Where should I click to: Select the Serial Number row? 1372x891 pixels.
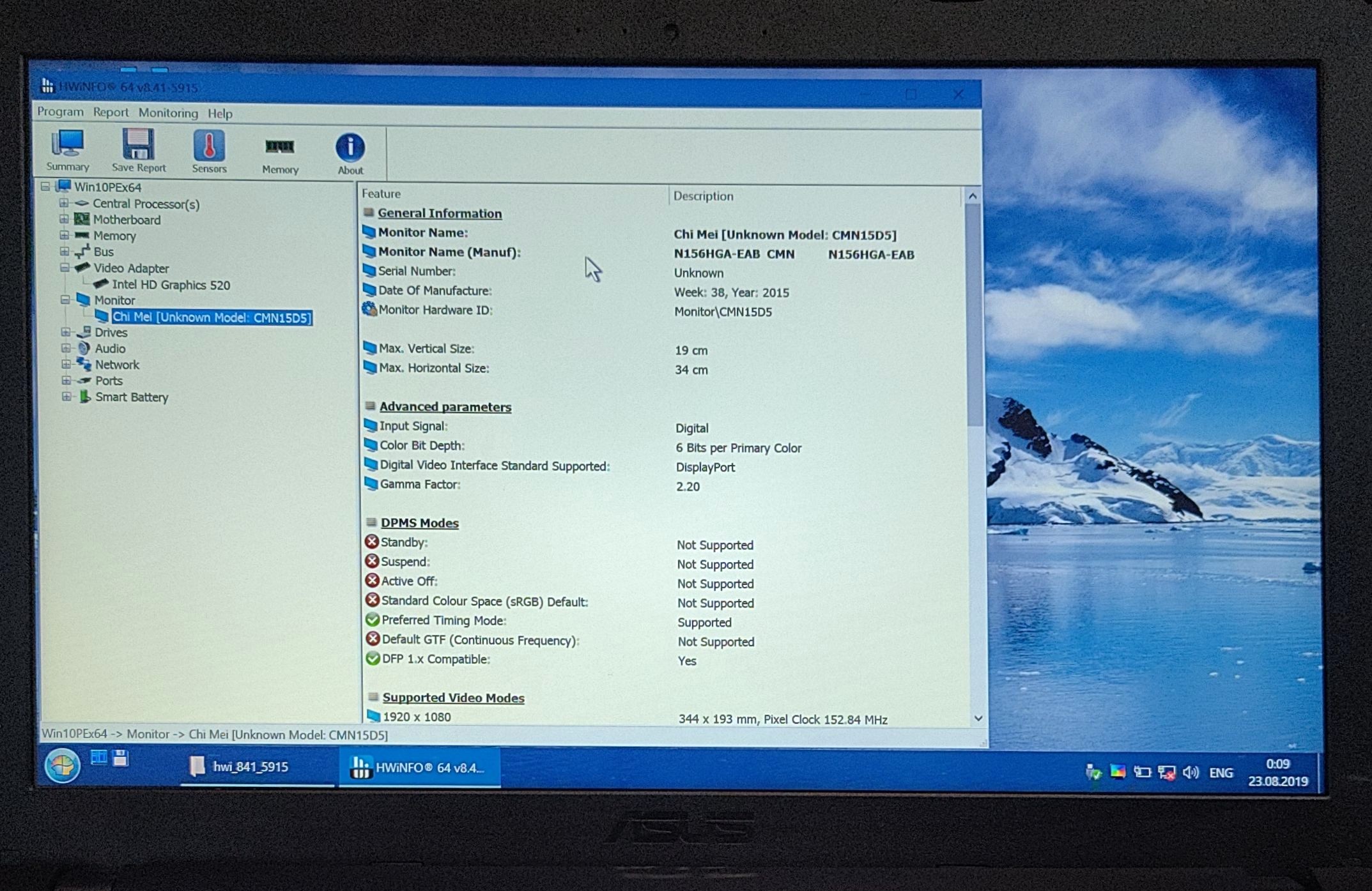point(661,272)
